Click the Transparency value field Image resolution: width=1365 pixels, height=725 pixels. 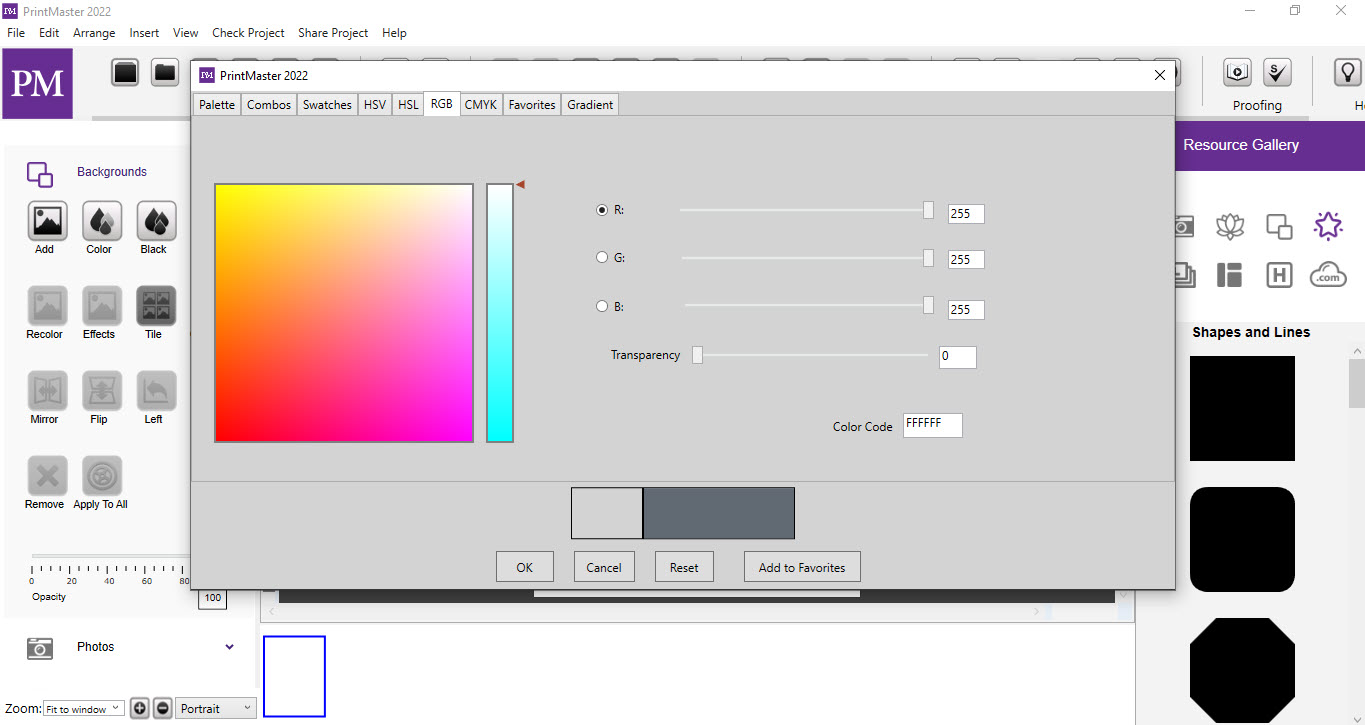coord(958,357)
